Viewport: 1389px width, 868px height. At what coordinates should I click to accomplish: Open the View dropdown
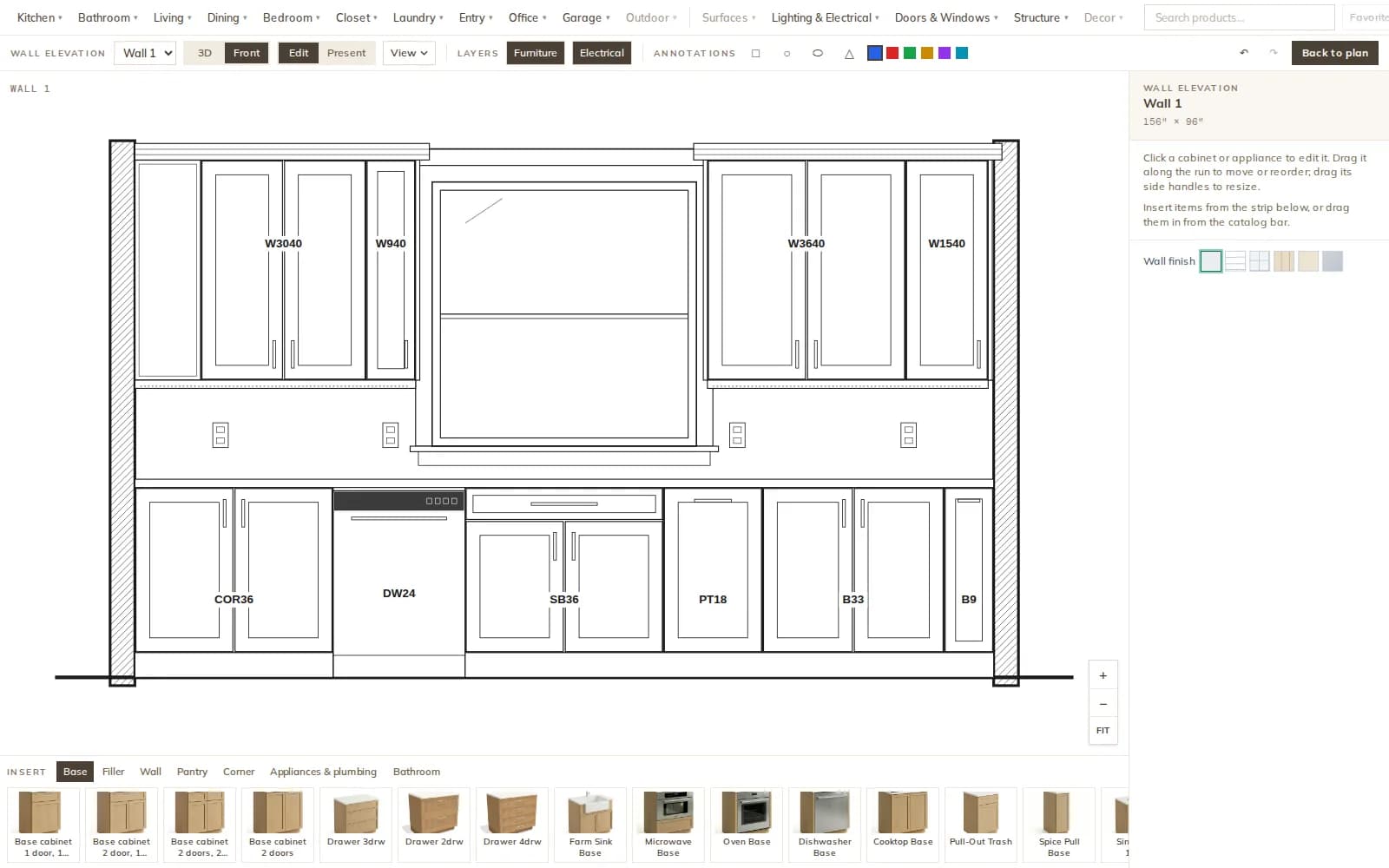[x=409, y=53]
